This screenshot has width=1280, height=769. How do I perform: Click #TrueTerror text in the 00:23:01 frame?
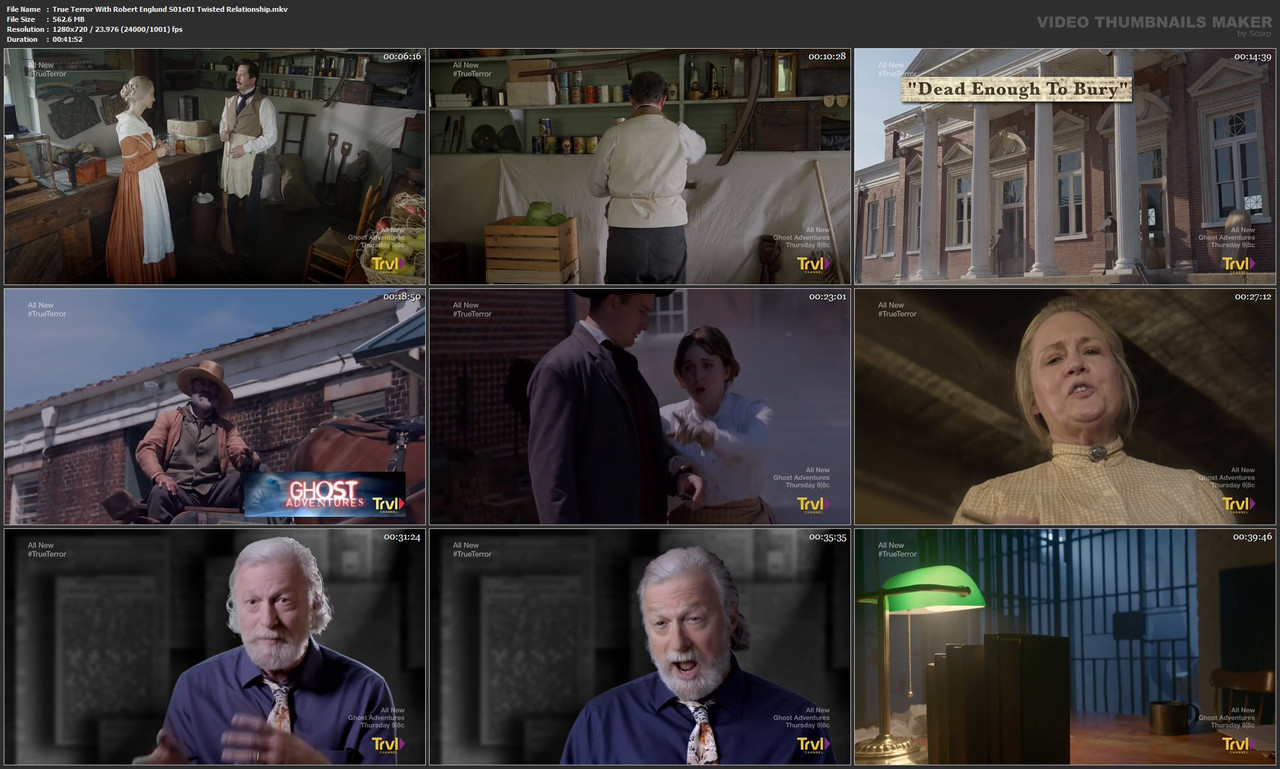[472, 314]
